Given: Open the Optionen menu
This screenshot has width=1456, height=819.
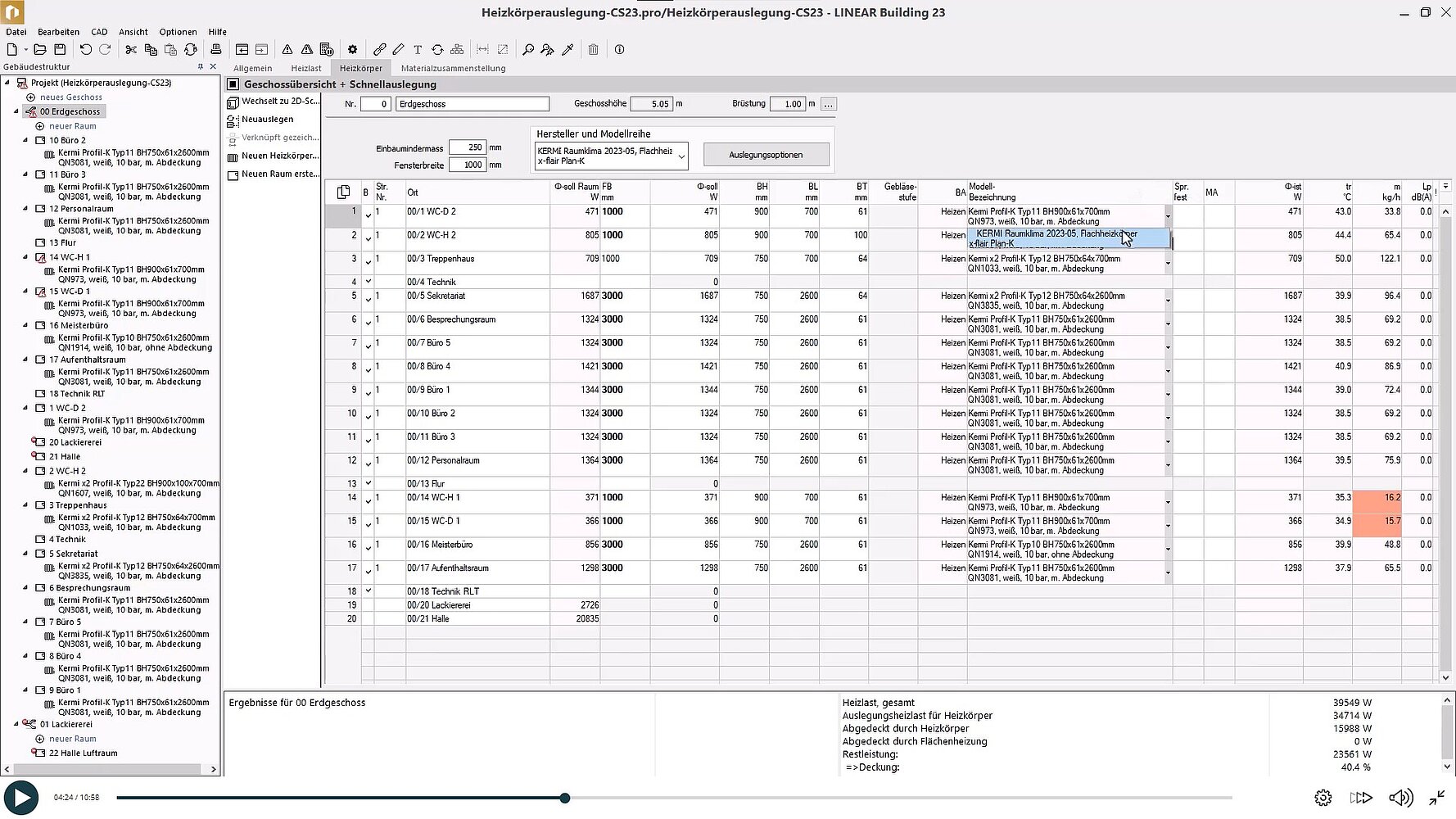Looking at the screenshot, I should coord(178,32).
